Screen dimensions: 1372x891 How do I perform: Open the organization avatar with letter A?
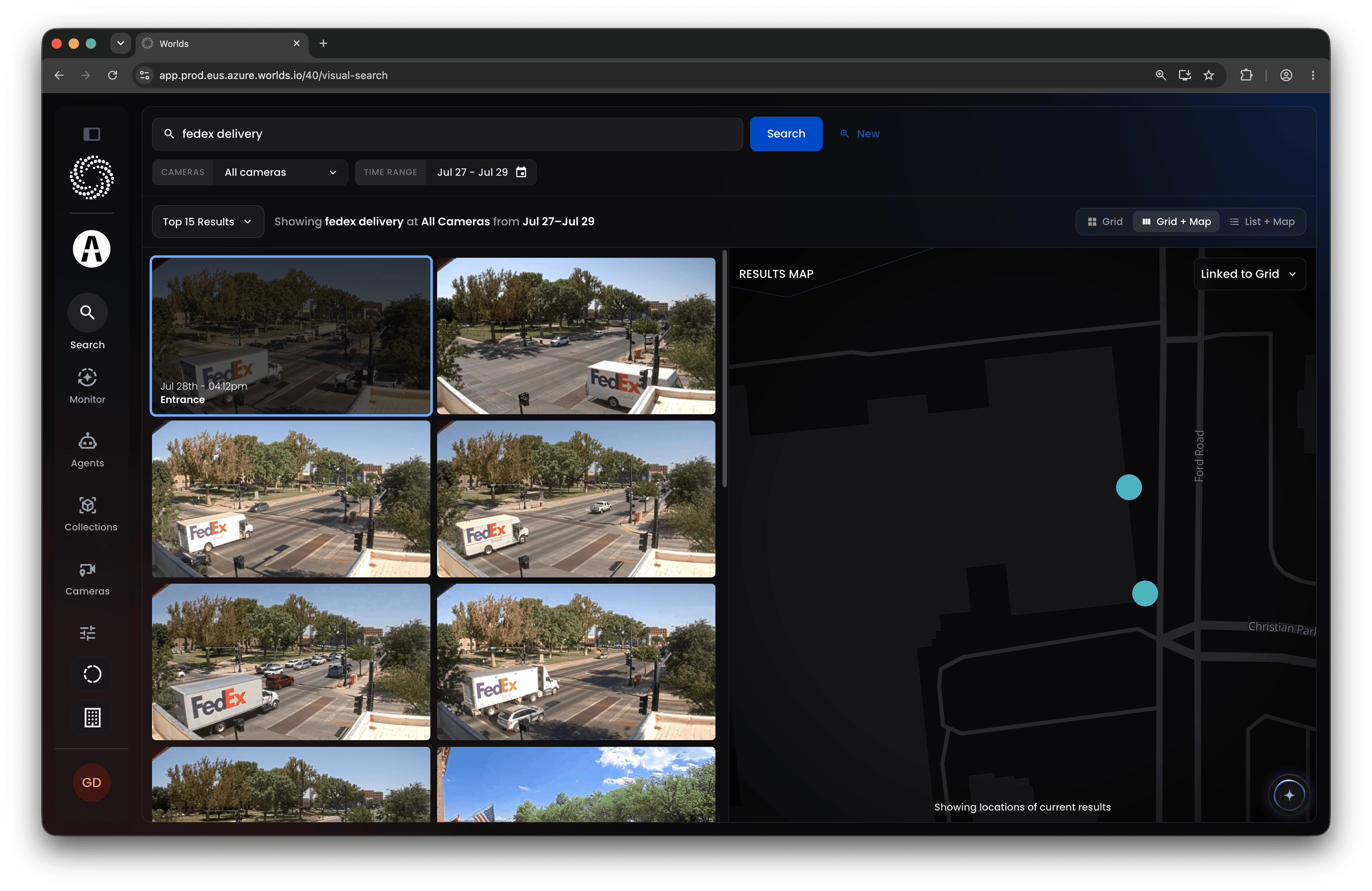[92, 249]
